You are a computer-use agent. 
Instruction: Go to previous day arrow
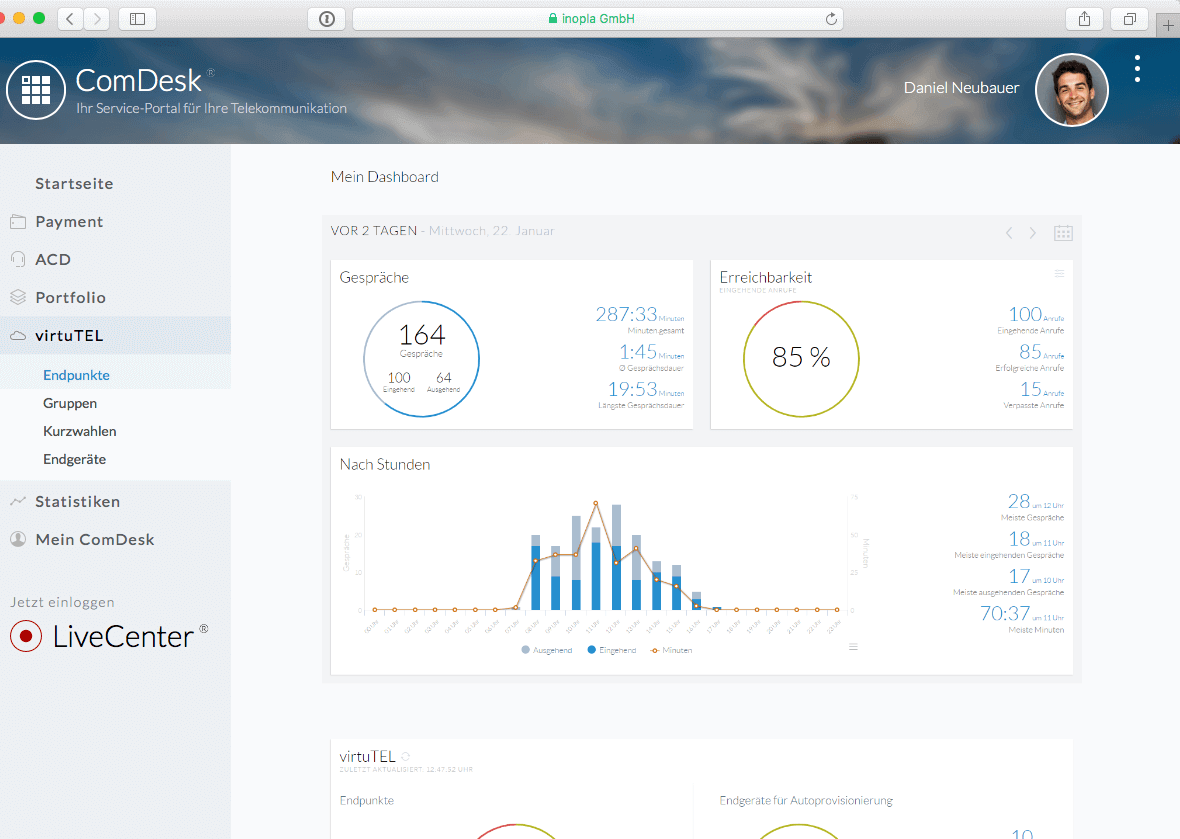[x=1008, y=233]
